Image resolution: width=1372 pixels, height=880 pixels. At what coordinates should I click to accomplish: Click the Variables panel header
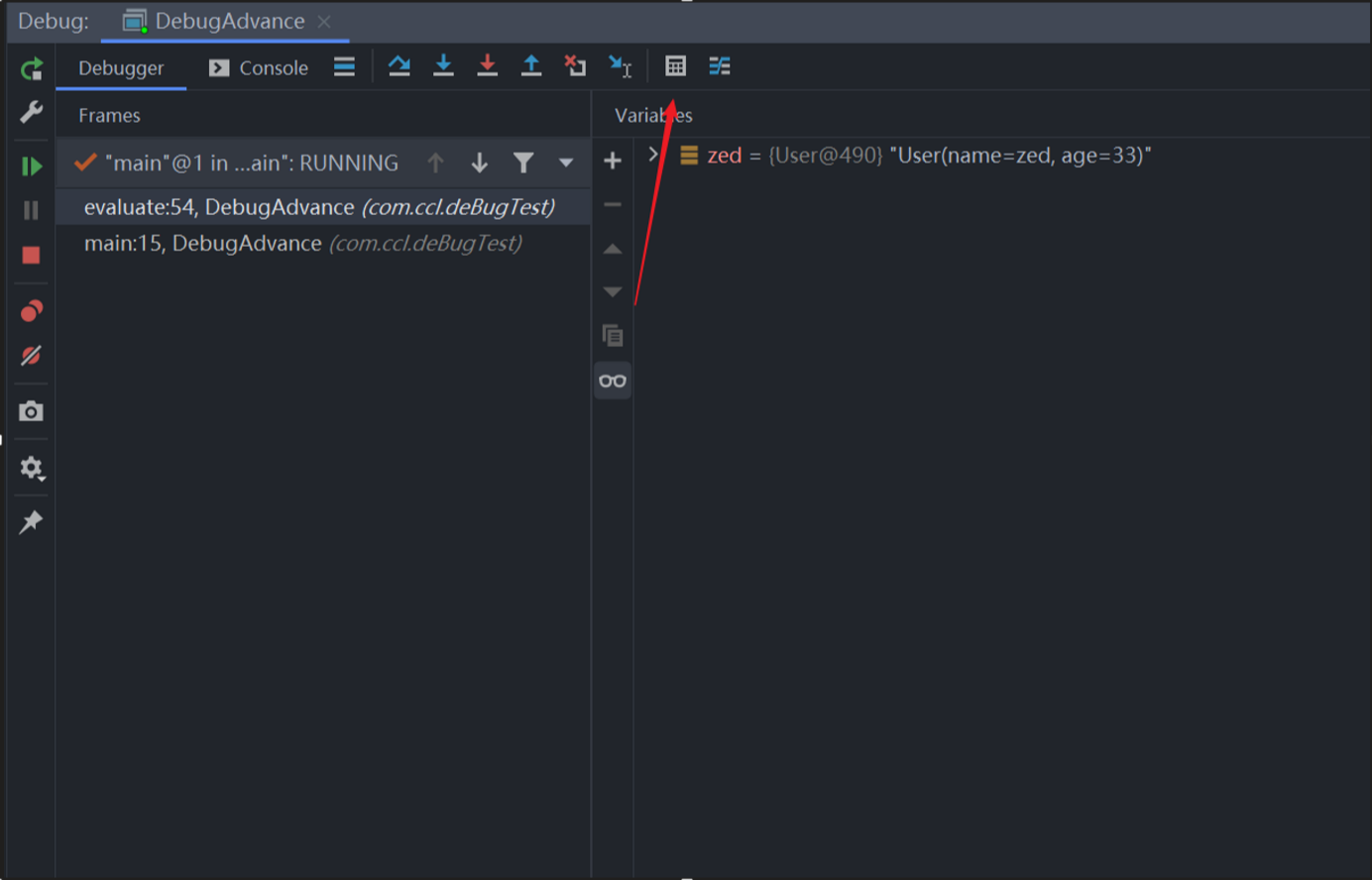(x=653, y=115)
